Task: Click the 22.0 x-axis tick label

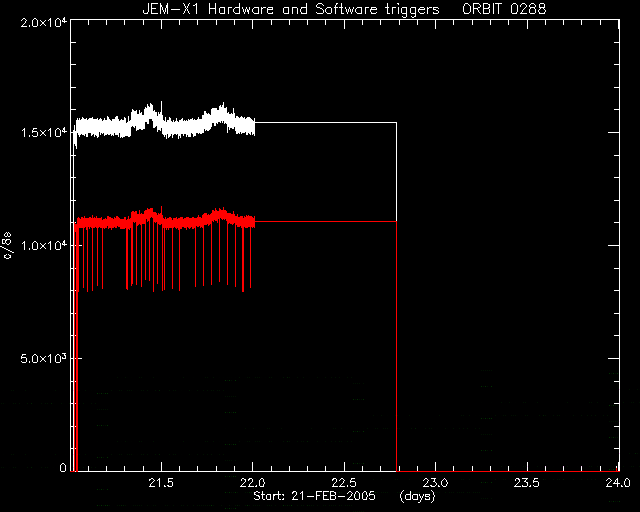Action: (253, 483)
